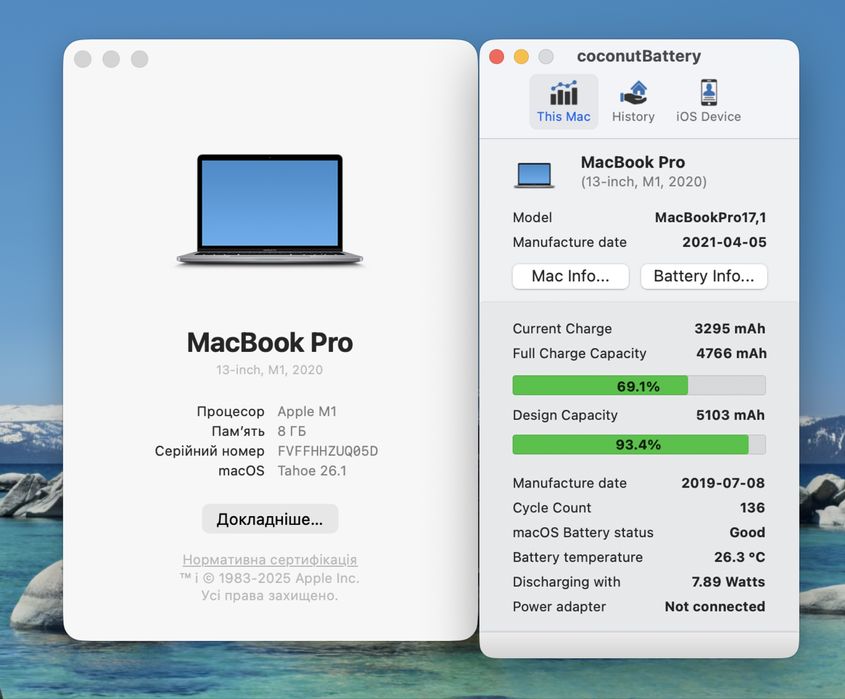Image resolution: width=845 pixels, height=699 pixels.
Task: Click the first gray window button in About window
Action: (82, 59)
